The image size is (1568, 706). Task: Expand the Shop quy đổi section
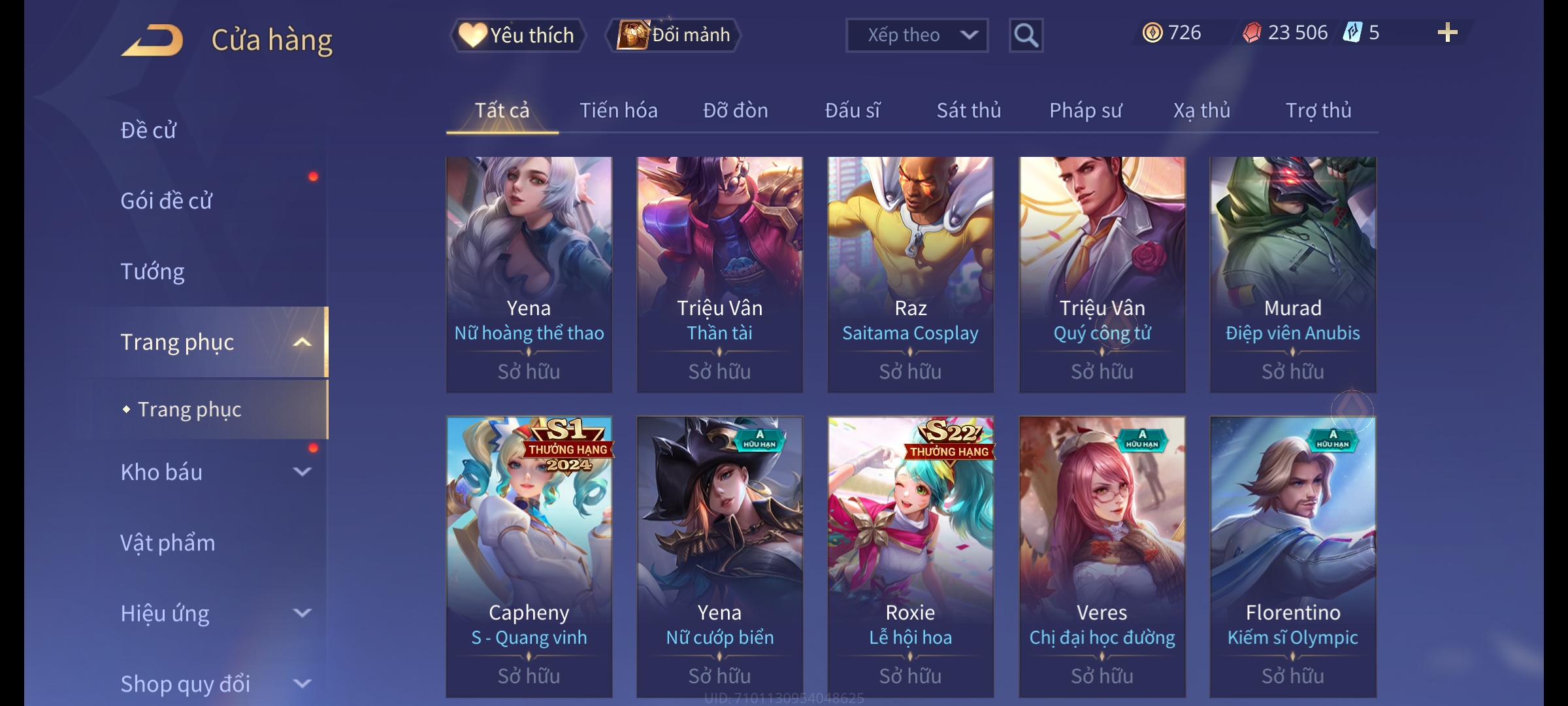302,684
